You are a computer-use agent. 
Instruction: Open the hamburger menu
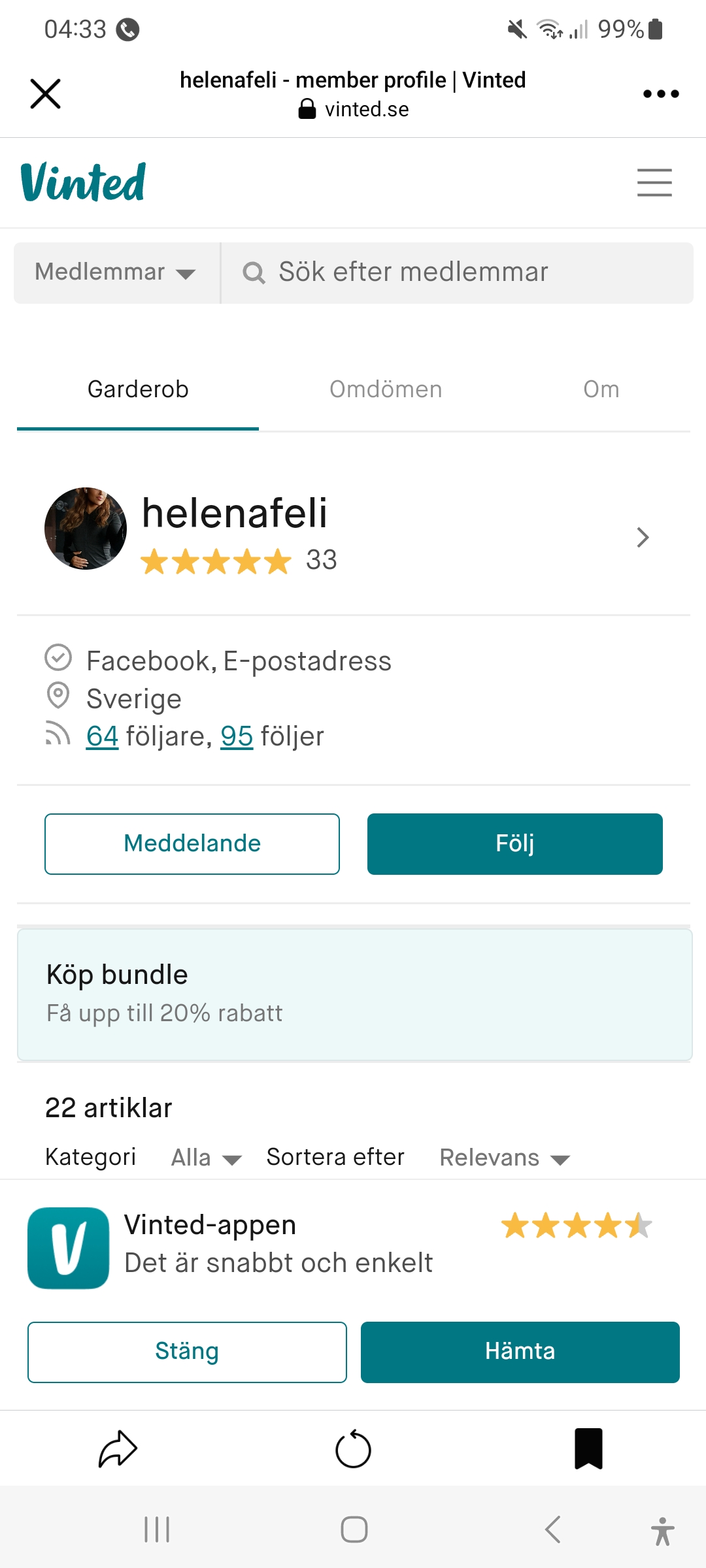[x=654, y=182]
